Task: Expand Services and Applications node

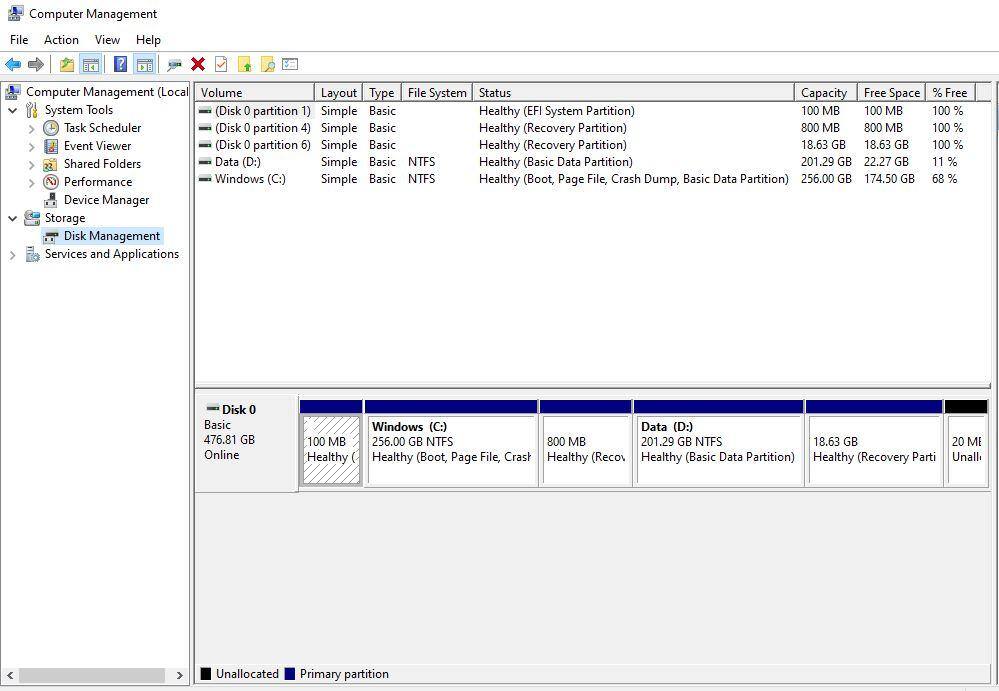Action: click(12, 255)
